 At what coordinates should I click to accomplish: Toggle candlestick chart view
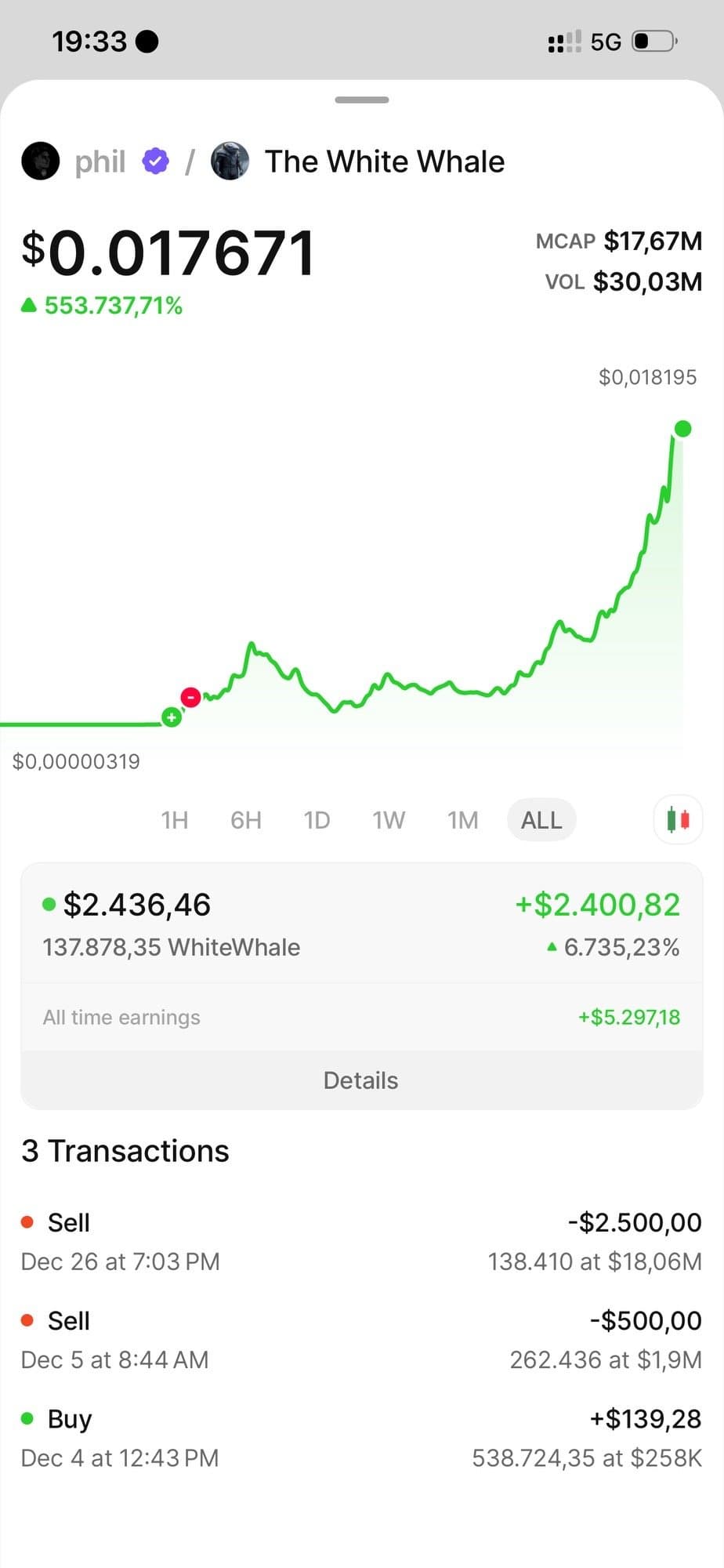click(678, 820)
